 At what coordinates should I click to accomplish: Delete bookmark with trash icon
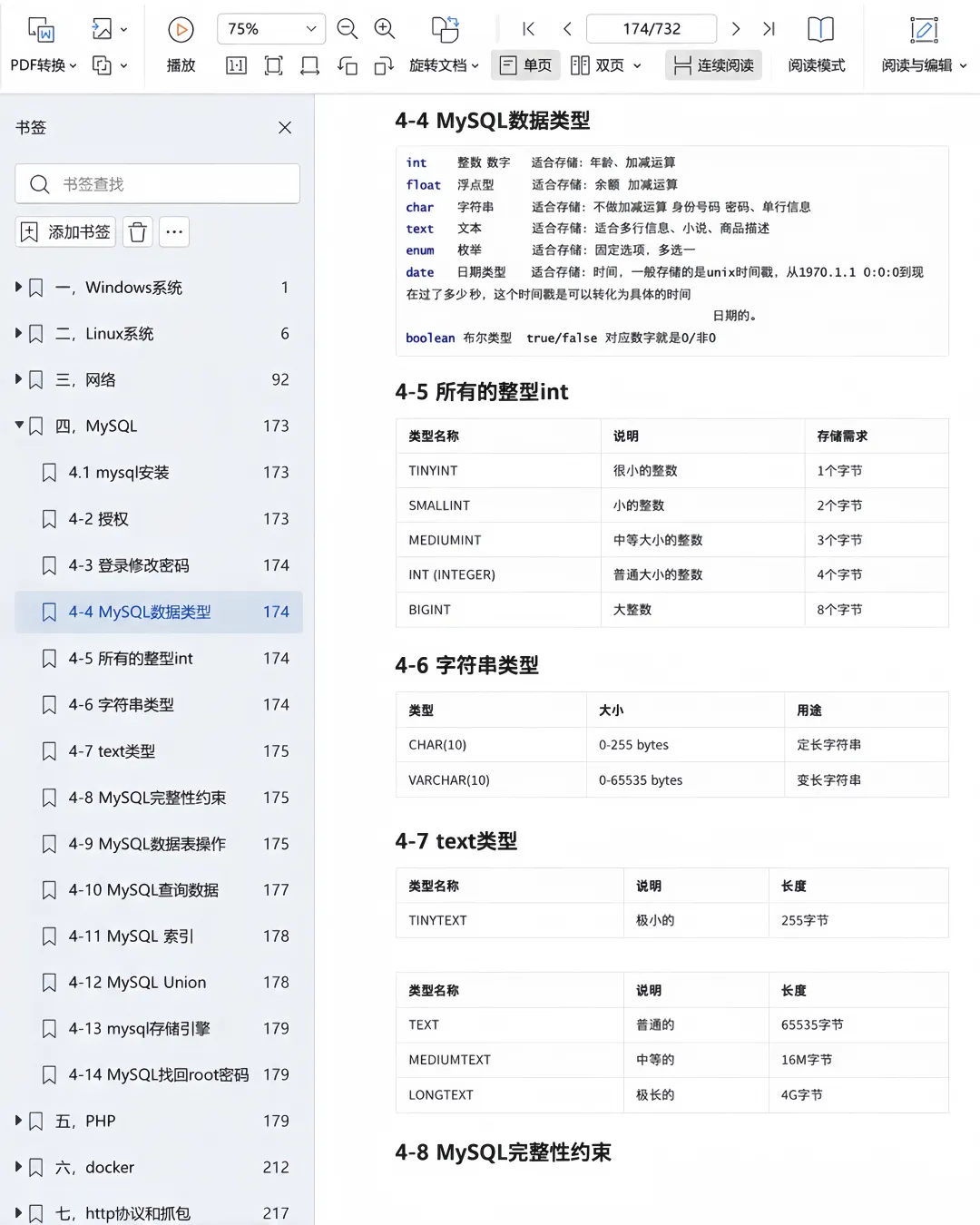pyautogui.click(x=138, y=232)
